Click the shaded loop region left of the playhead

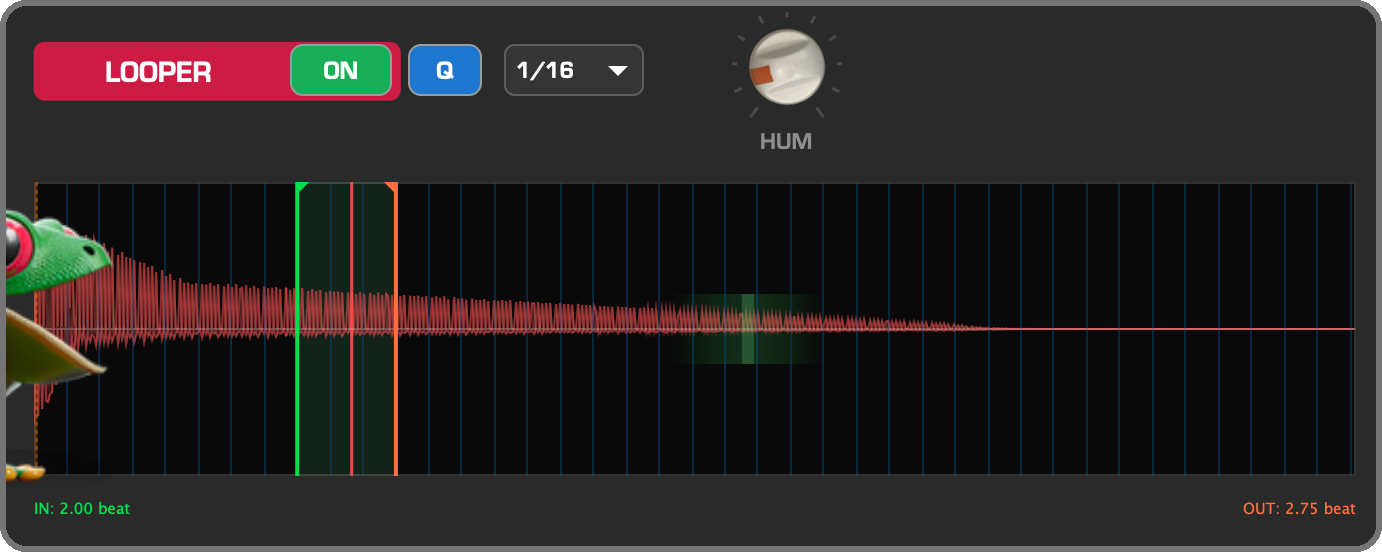tap(324, 328)
